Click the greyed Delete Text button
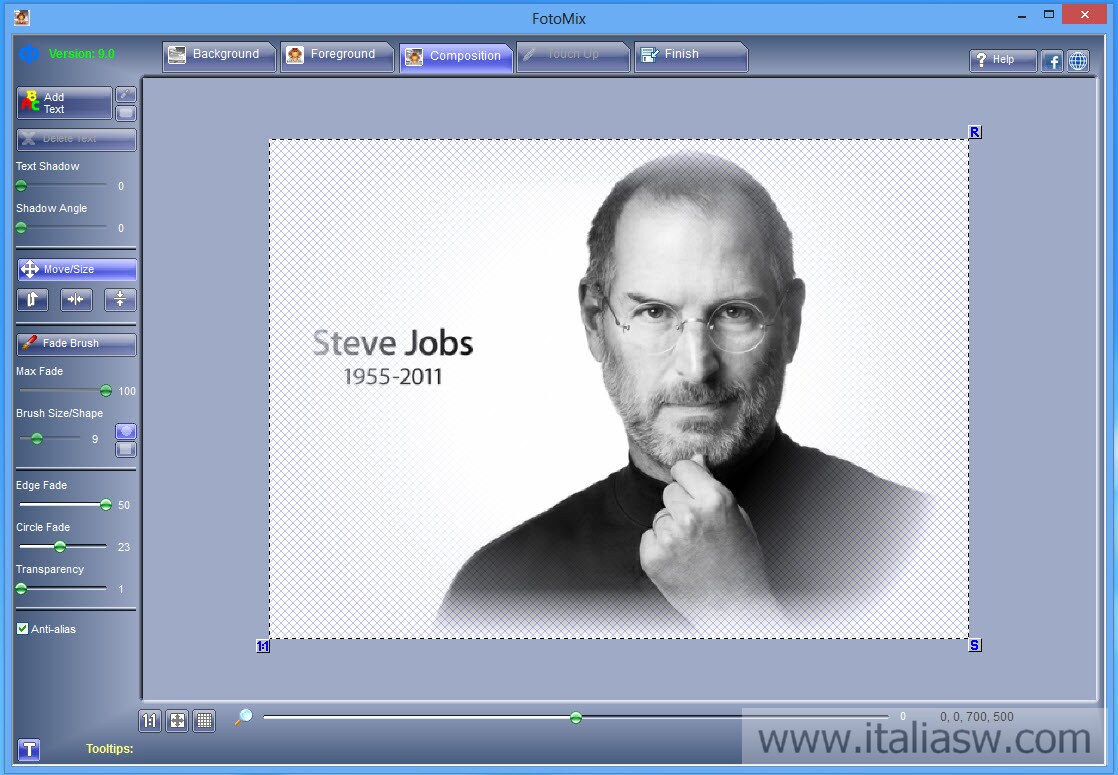This screenshot has height=775, width=1118. point(76,139)
